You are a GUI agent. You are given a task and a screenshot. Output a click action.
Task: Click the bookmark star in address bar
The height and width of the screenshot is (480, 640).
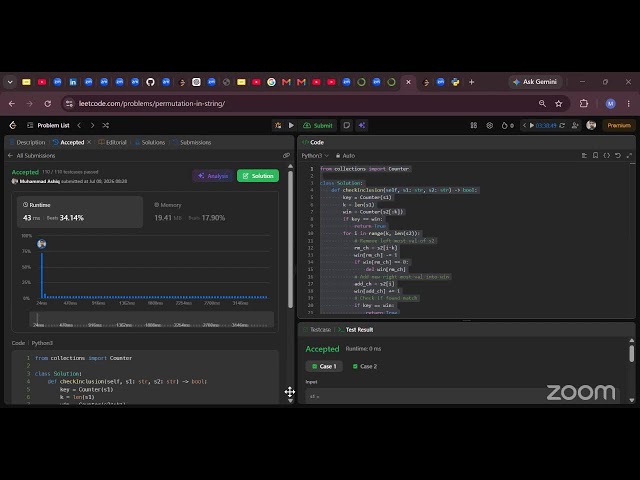click(x=559, y=104)
